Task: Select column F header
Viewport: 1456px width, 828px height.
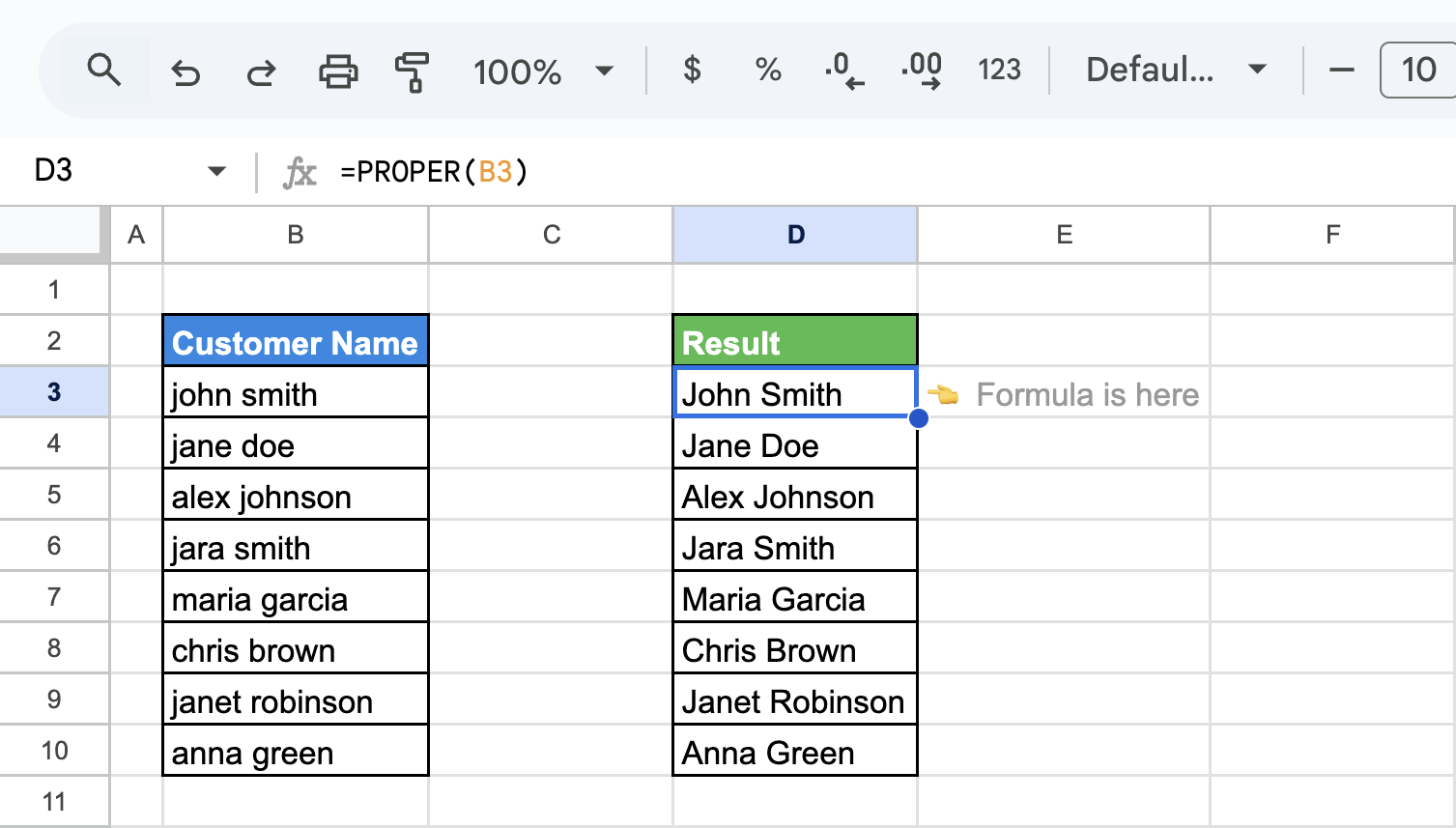Action: click(x=1332, y=235)
